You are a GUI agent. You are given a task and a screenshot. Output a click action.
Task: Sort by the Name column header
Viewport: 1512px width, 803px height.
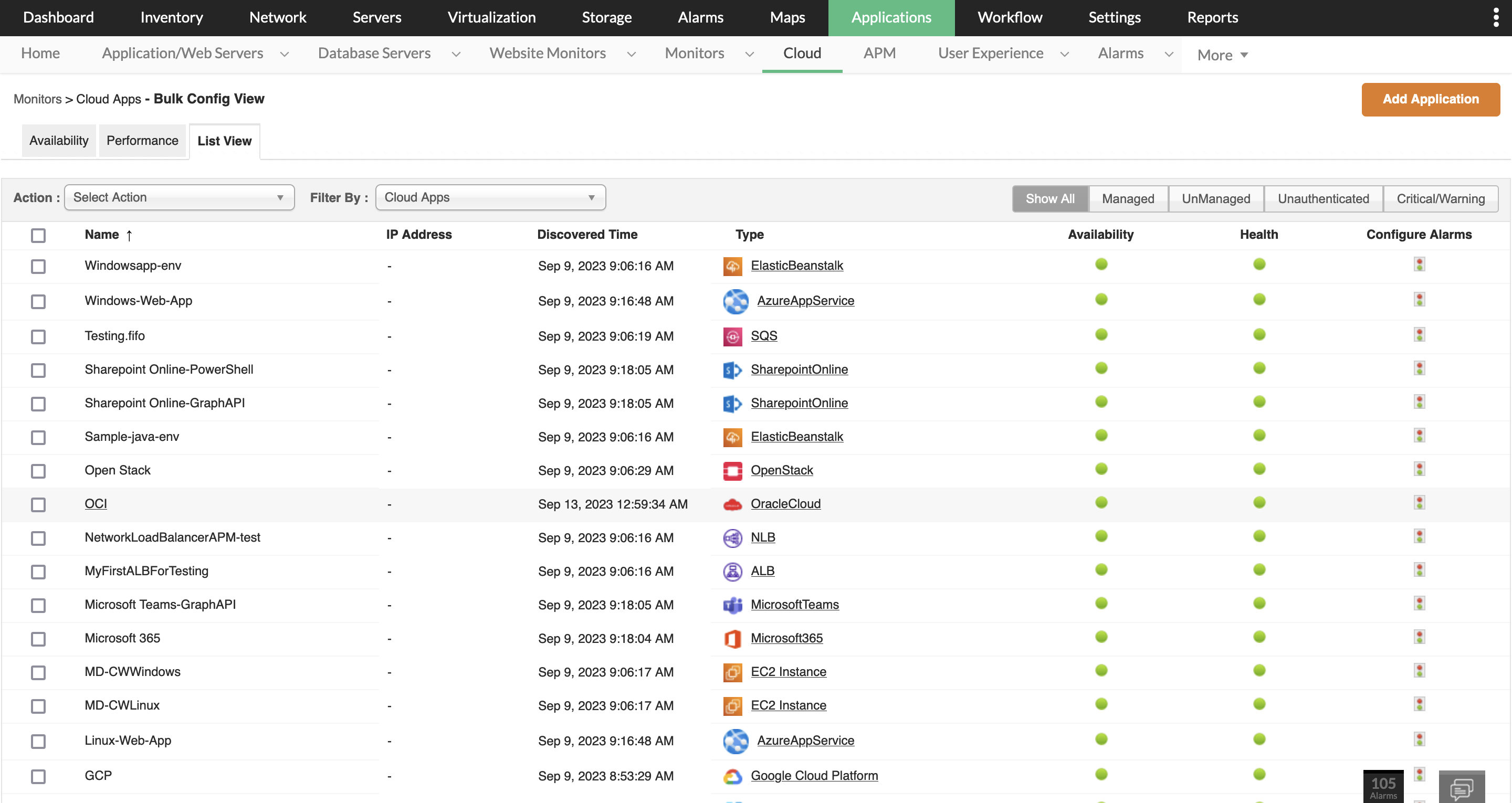pyautogui.click(x=102, y=235)
